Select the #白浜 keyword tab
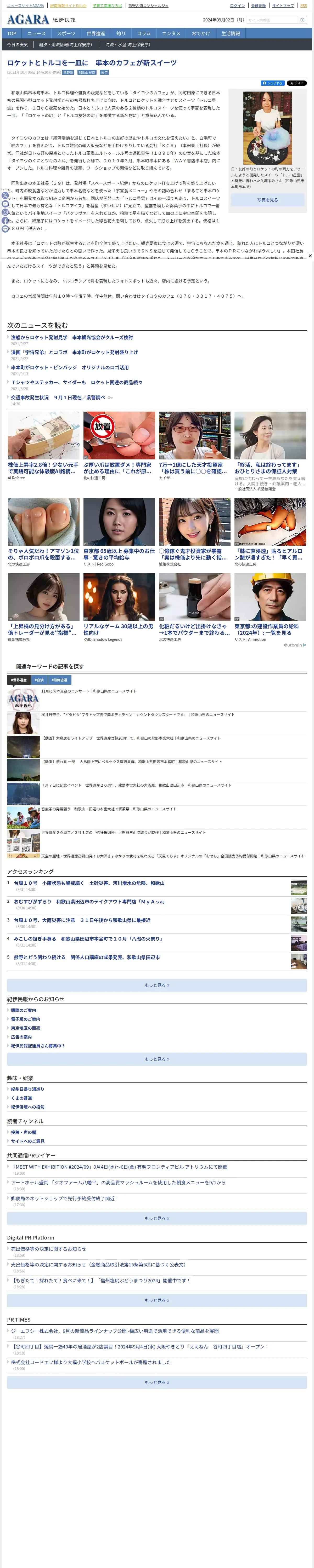The height and width of the screenshot is (1568, 314). (x=39, y=680)
